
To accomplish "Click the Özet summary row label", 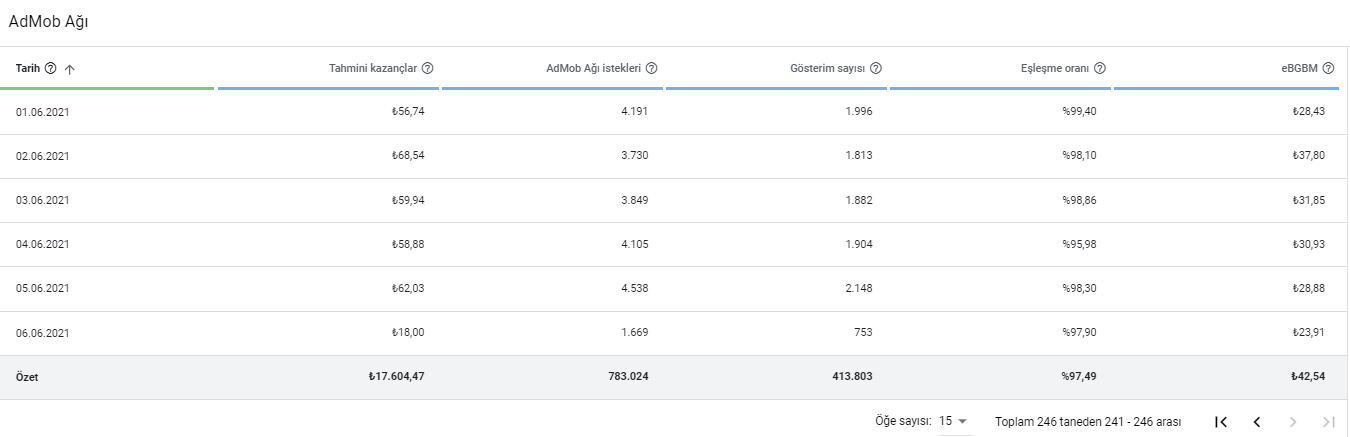I will tap(27, 377).
